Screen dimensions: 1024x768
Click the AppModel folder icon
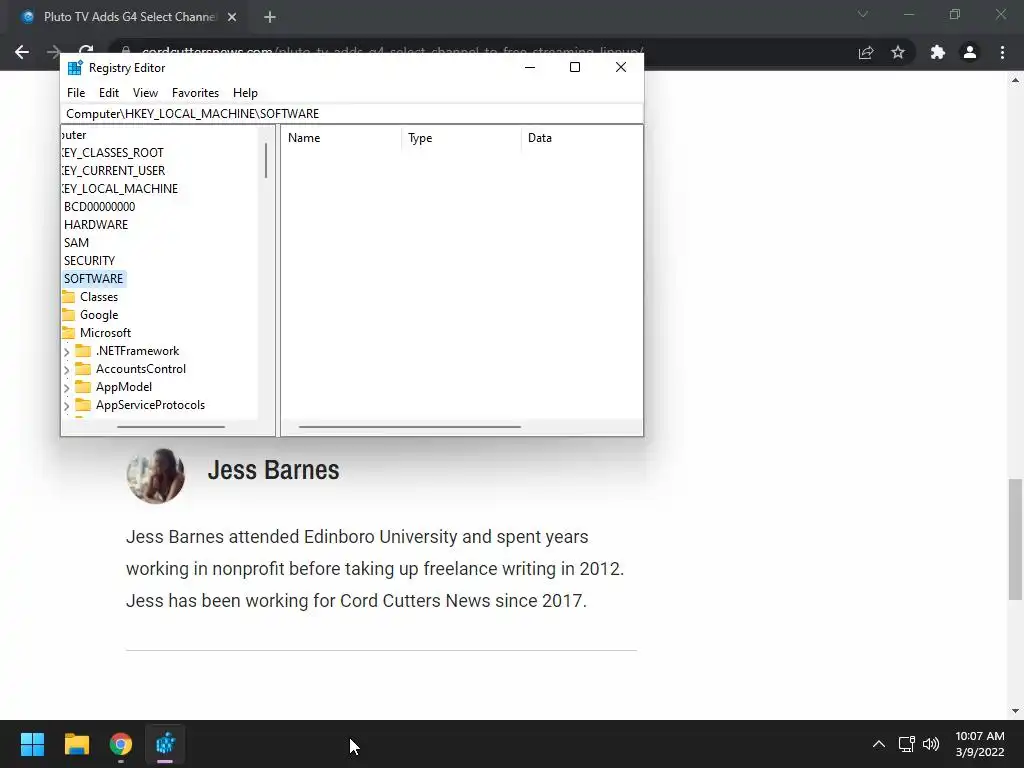83,387
